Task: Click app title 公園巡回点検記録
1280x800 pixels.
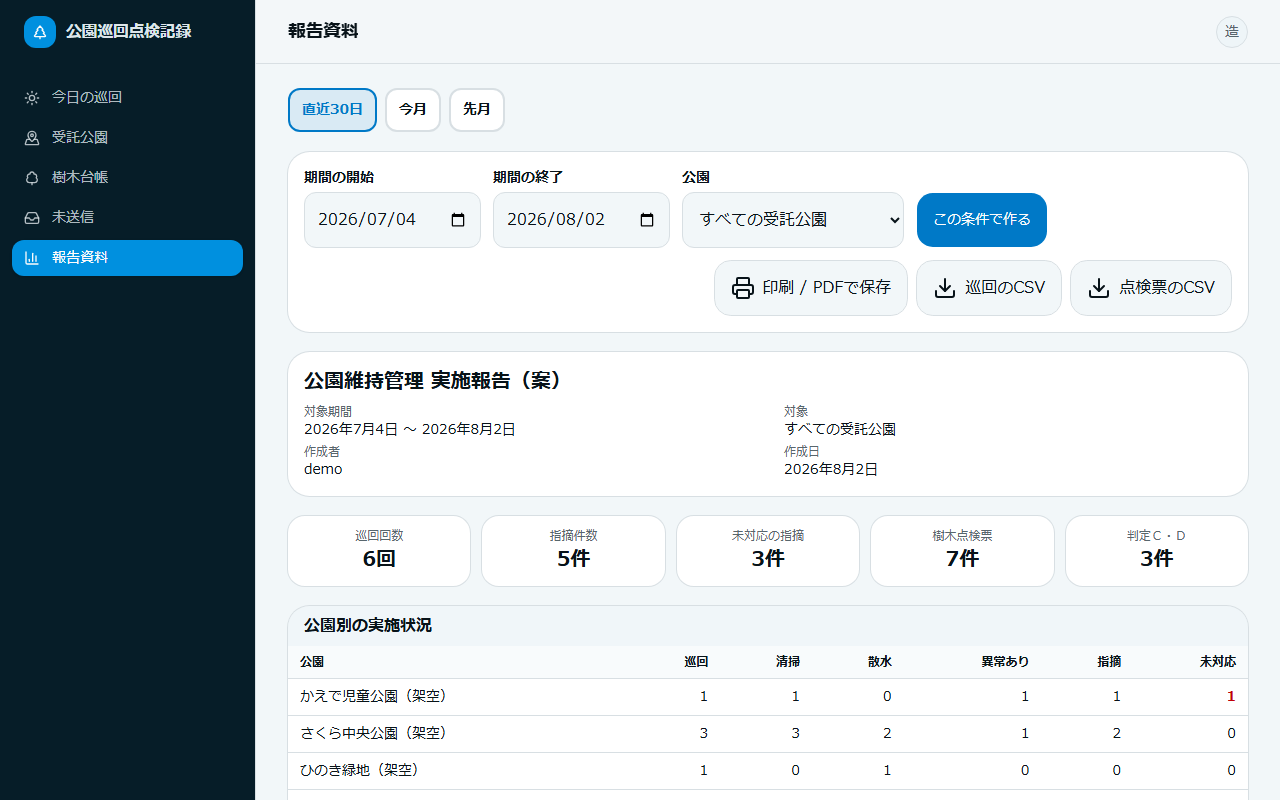Action: pos(128,32)
